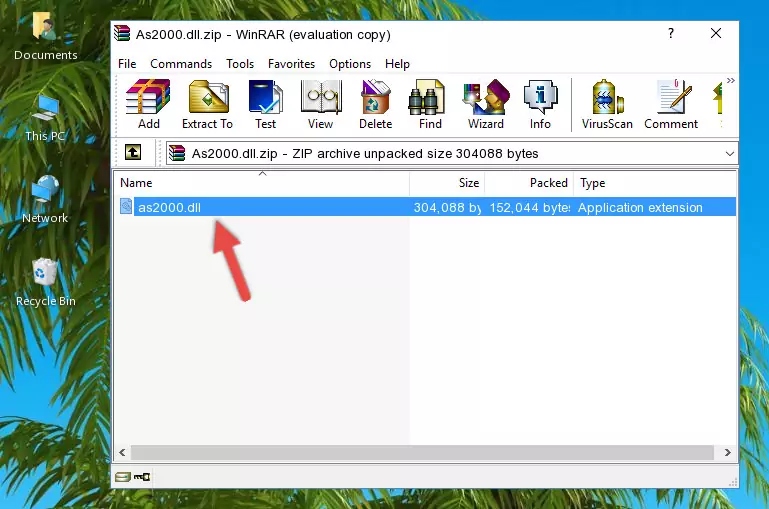
Task: Select the Recycle Bin desktop icon
Action: [46, 282]
